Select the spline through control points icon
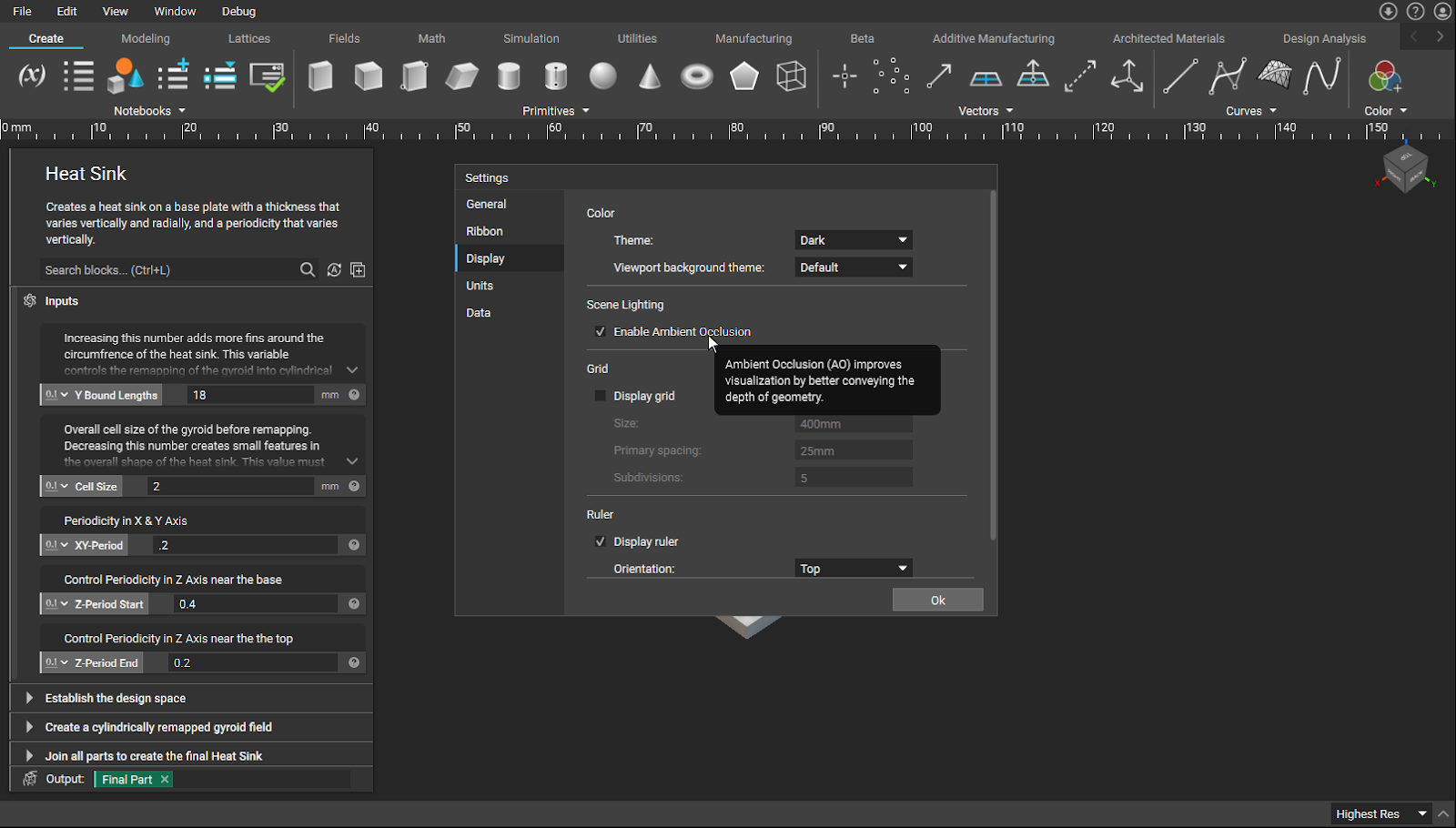Screen dimensions: 1456x828 (1228, 76)
